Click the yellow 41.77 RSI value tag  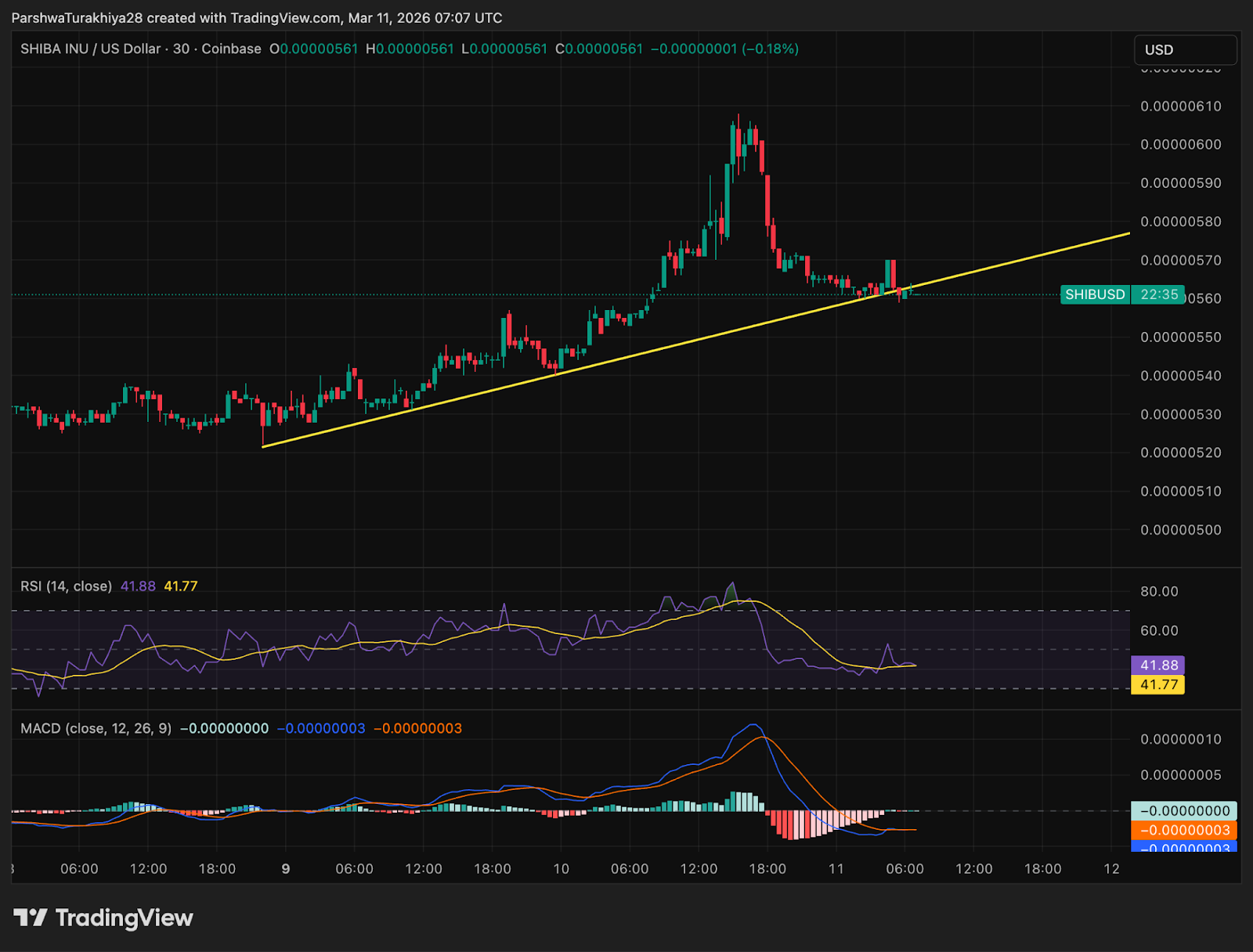pyautogui.click(x=1158, y=685)
